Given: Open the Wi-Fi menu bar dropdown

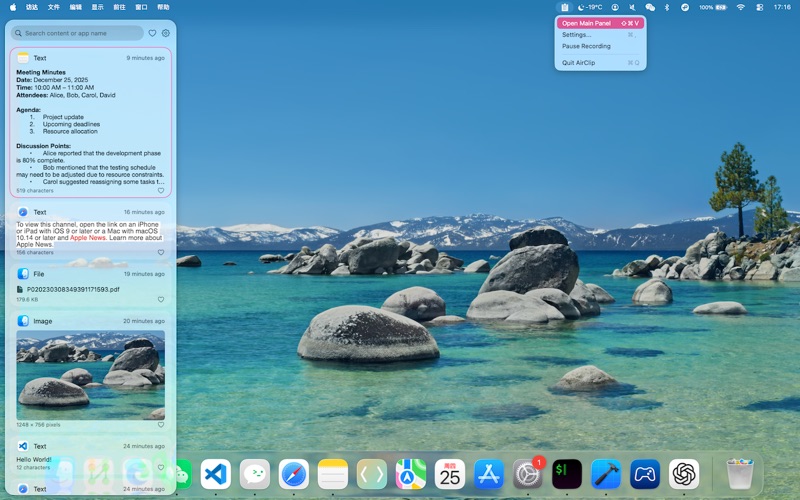Looking at the screenshot, I should (x=741, y=7).
